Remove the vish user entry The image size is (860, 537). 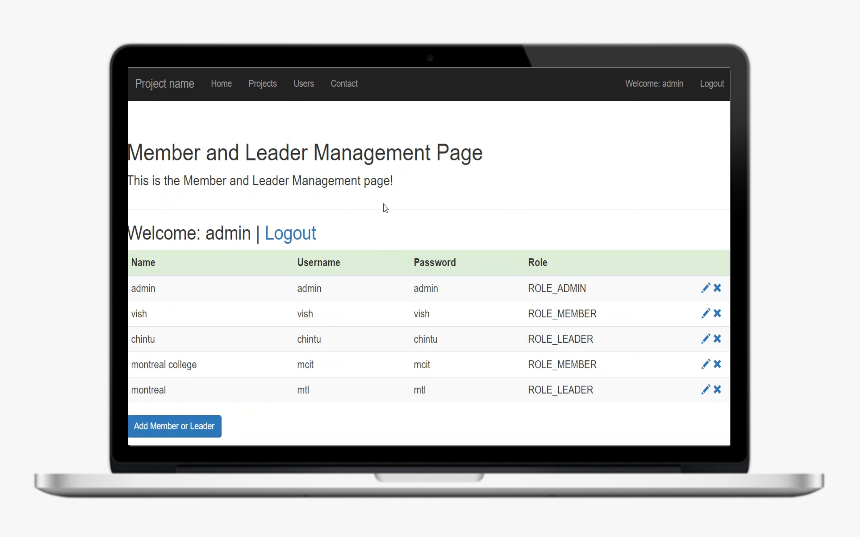pyautogui.click(x=717, y=313)
